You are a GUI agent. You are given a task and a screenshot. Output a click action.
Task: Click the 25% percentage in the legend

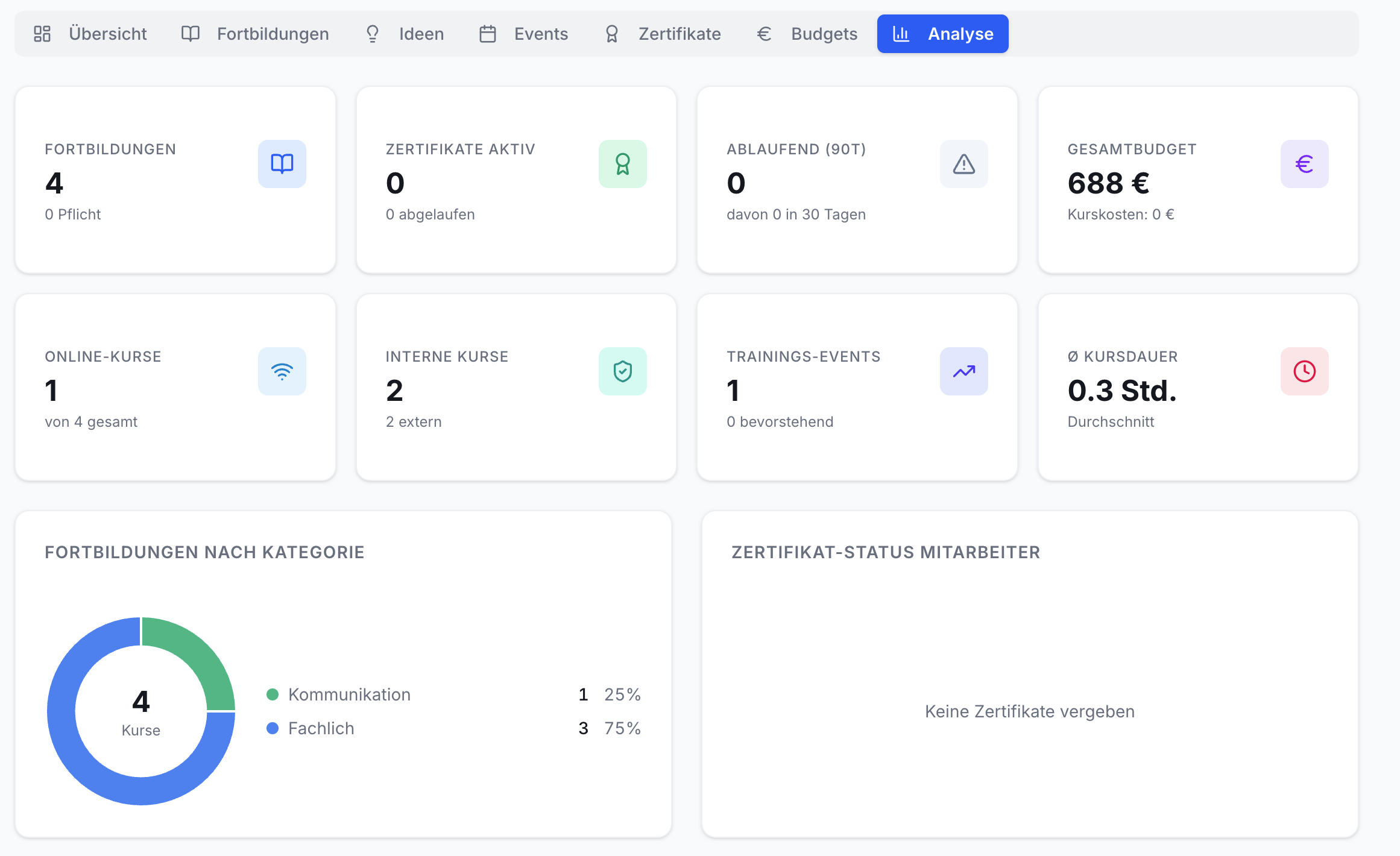coord(622,694)
